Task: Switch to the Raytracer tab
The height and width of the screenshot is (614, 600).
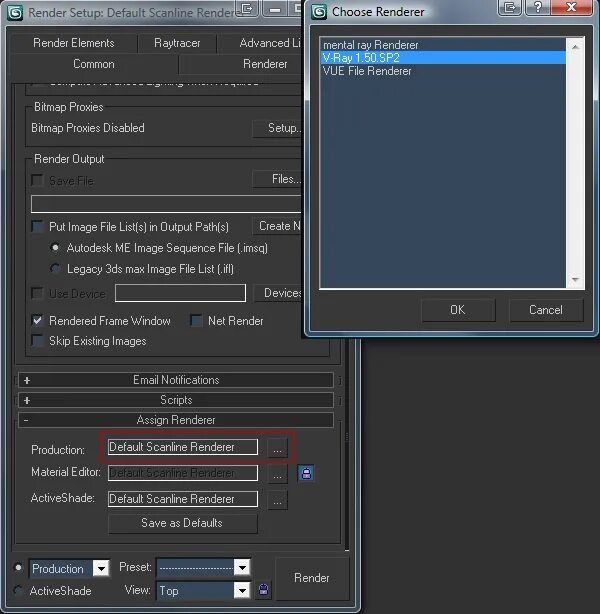Action: (x=177, y=43)
